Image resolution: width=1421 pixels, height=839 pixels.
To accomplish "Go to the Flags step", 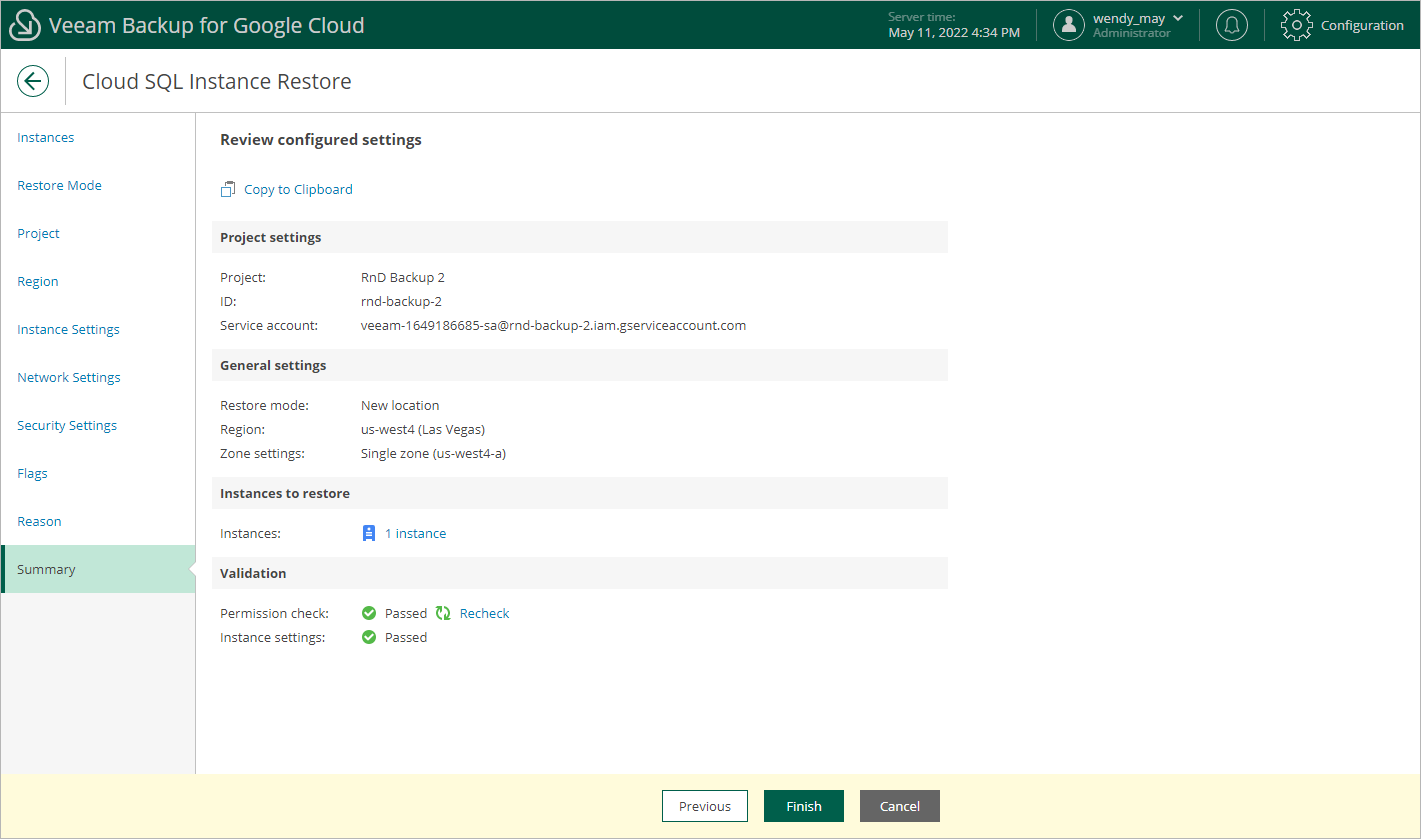I will tap(32, 473).
